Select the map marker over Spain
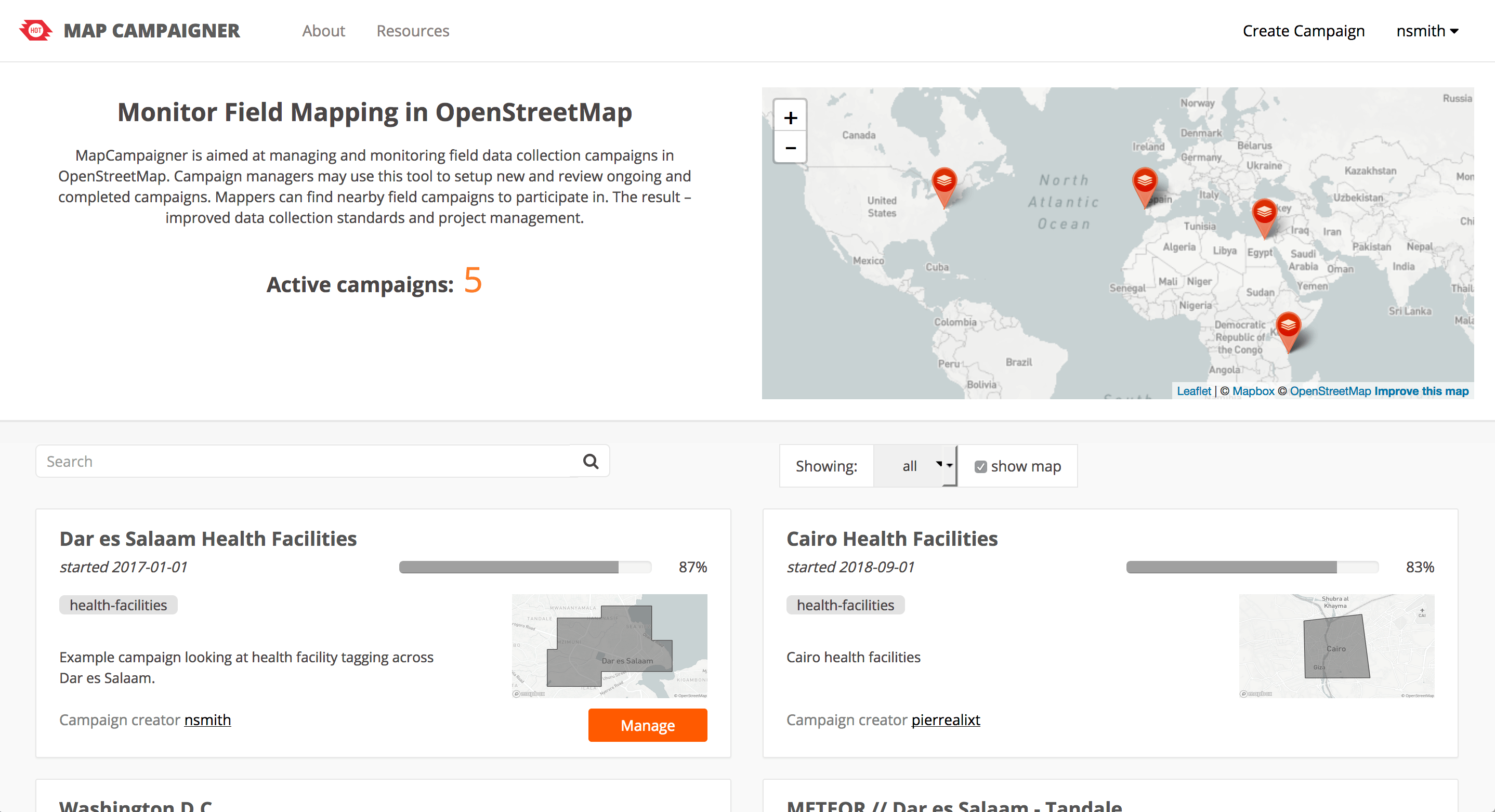Image resolution: width=1495 pixels, height=812 pixels. 1145,187
